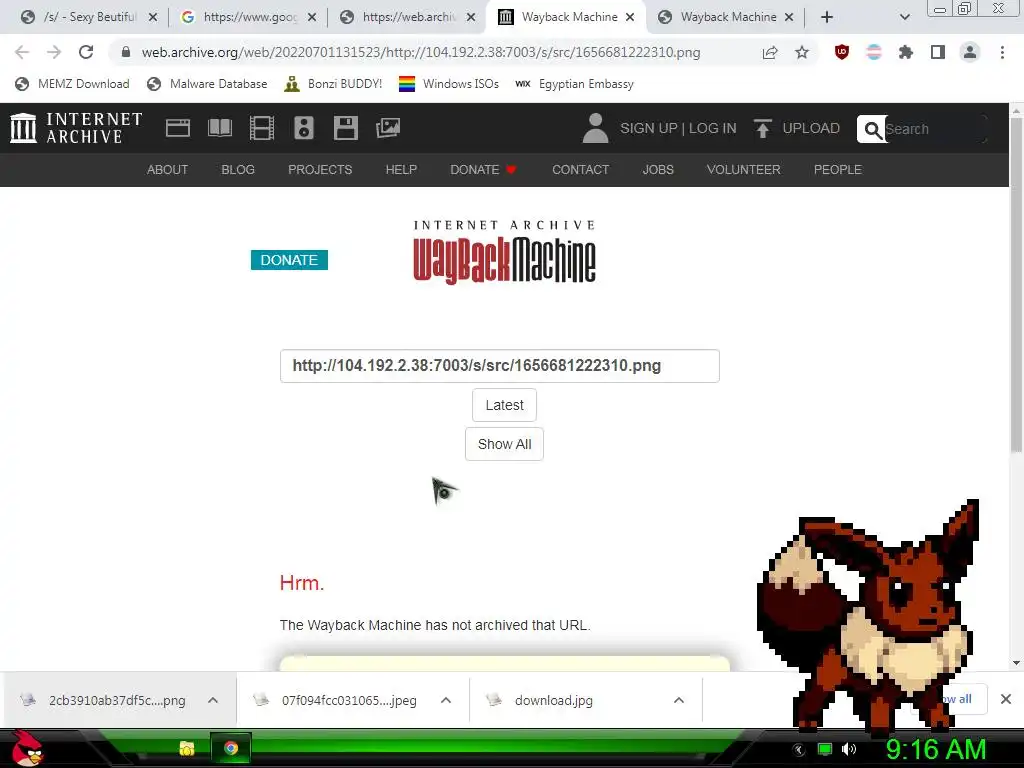Open the BLOG menu item
This screenshot has width=1024, height=768.
pos(238,170)
